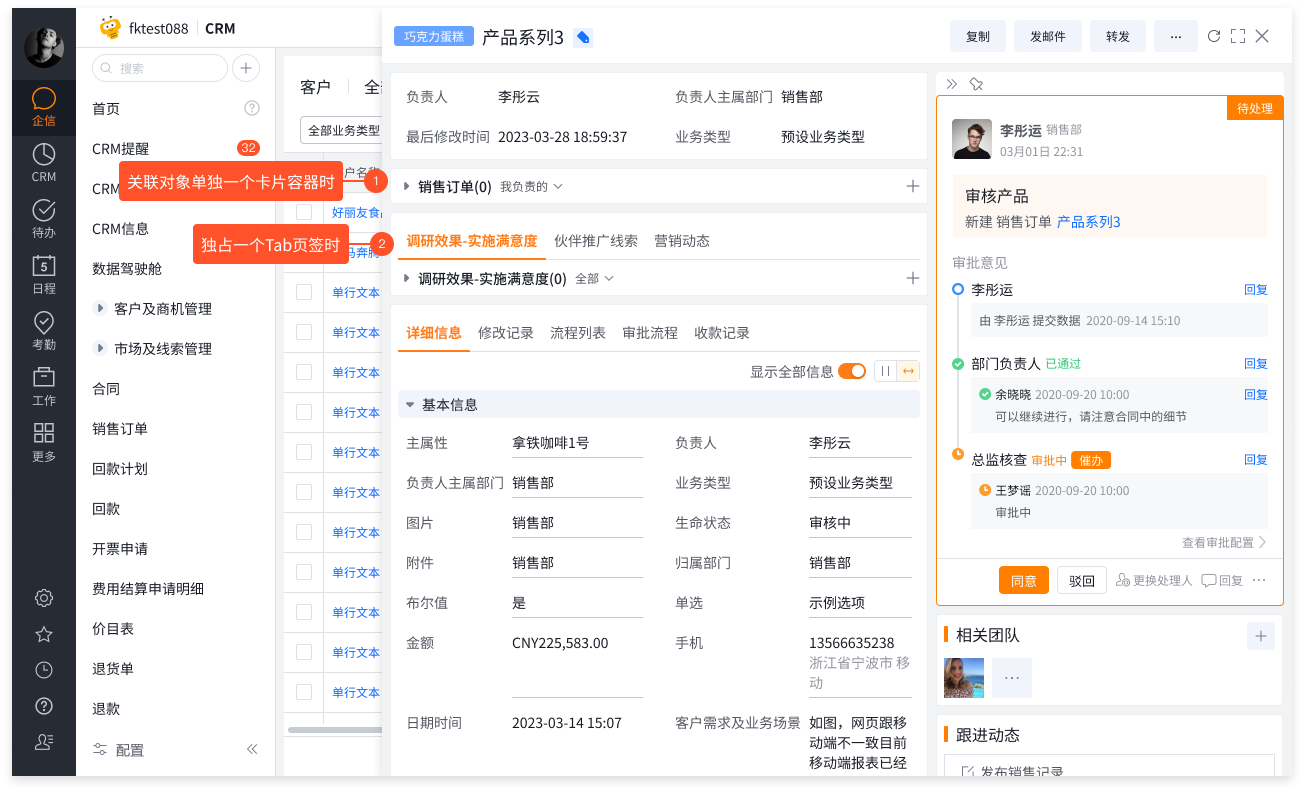Open settings gear in dark sidebar

click(44, 598)
